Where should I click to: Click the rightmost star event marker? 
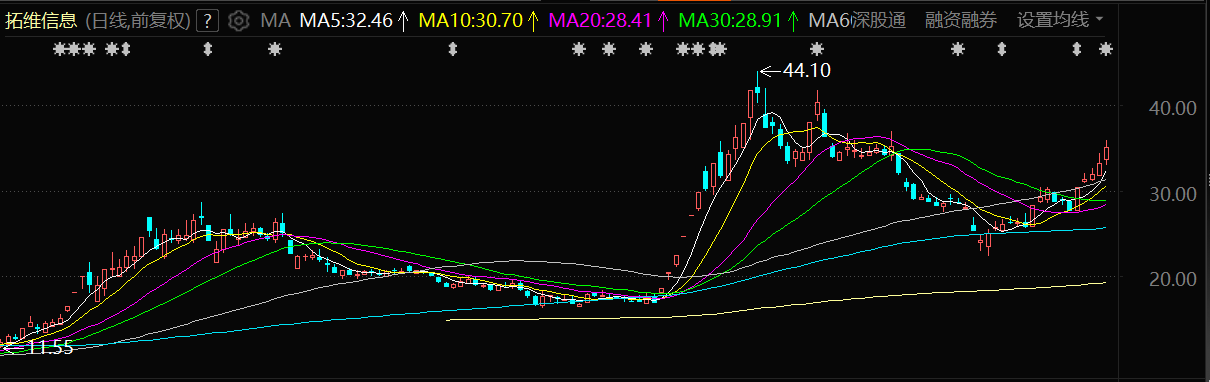[x=1105, y=49]
